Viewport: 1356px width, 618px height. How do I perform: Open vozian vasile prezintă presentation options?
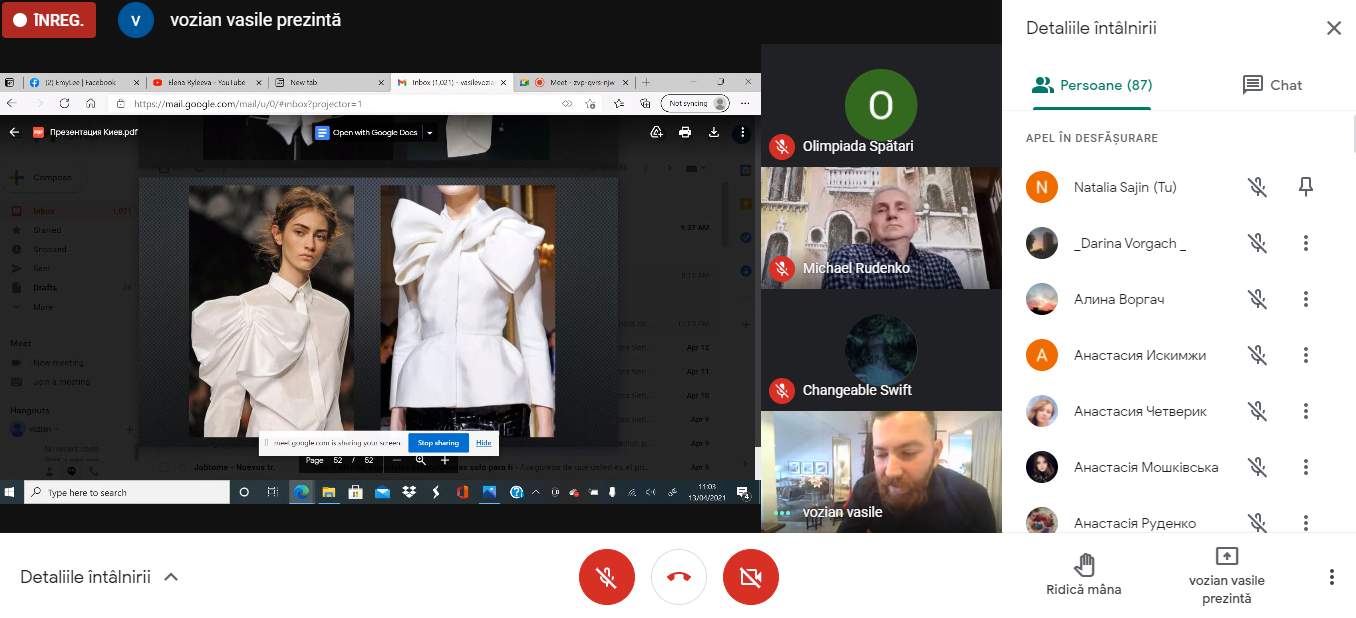tap(1226, 575)
